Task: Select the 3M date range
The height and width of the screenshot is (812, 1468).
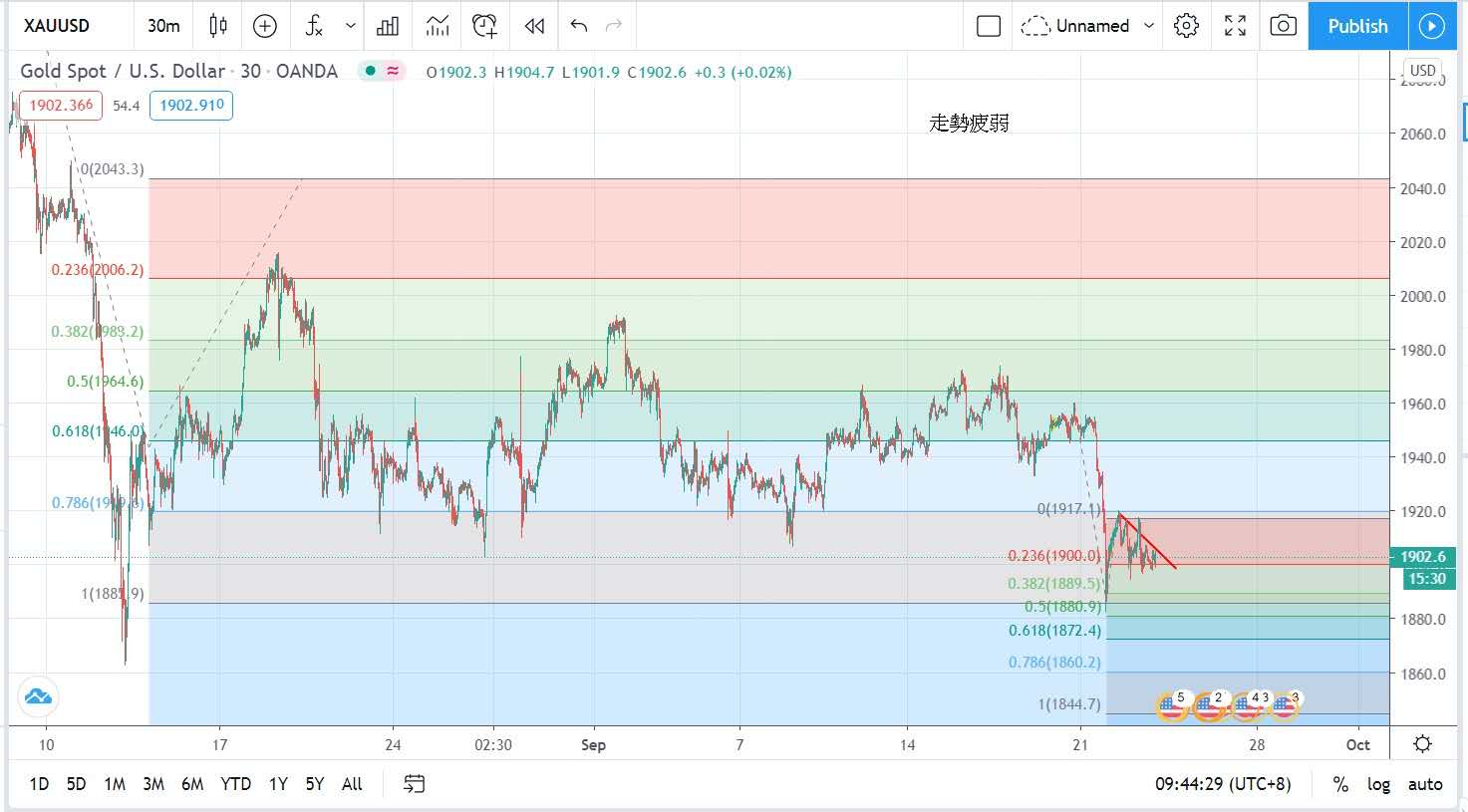Action: [x=152, y=784]
